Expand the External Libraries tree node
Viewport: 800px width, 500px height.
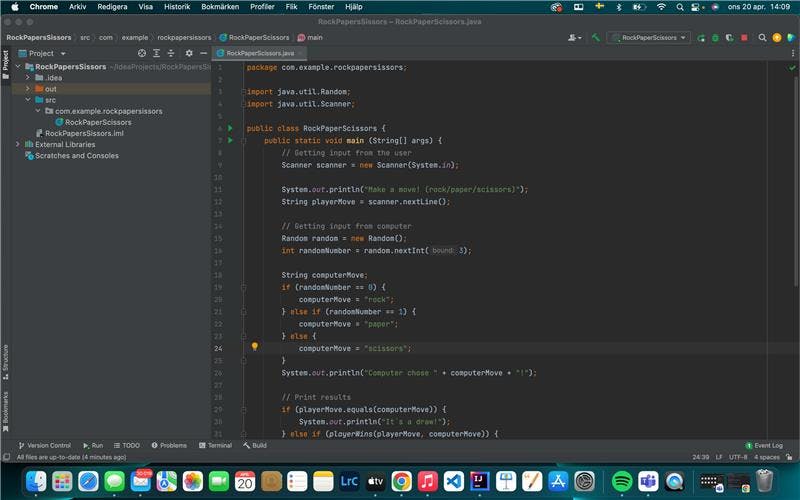[18, 145]
